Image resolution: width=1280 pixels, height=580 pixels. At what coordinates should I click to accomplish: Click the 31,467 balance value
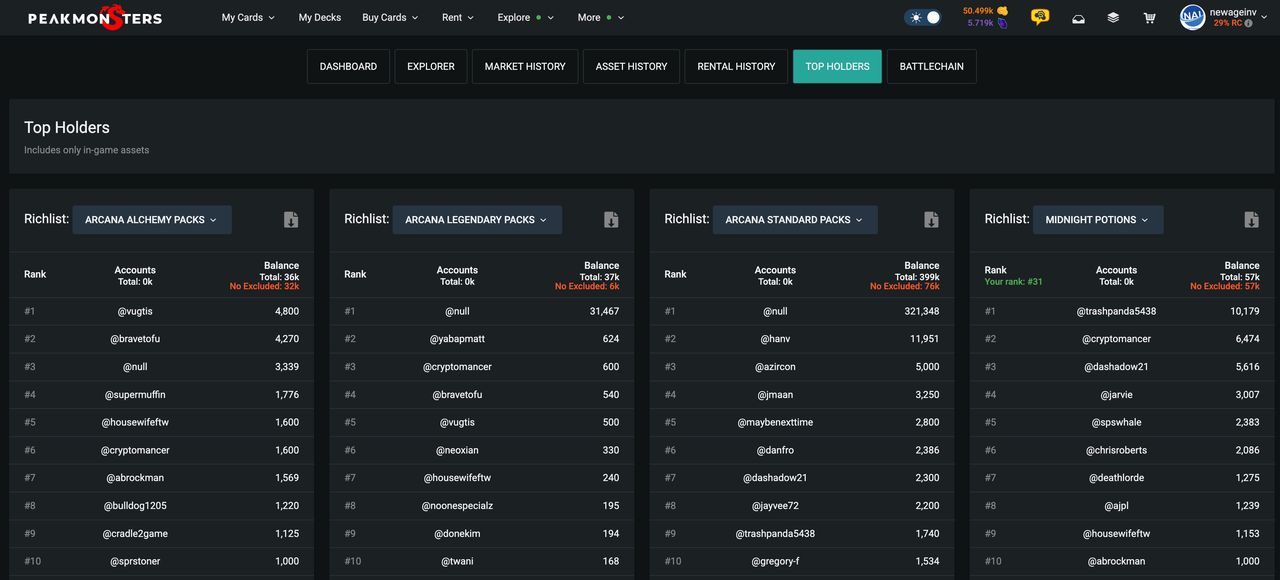point(602,311)
